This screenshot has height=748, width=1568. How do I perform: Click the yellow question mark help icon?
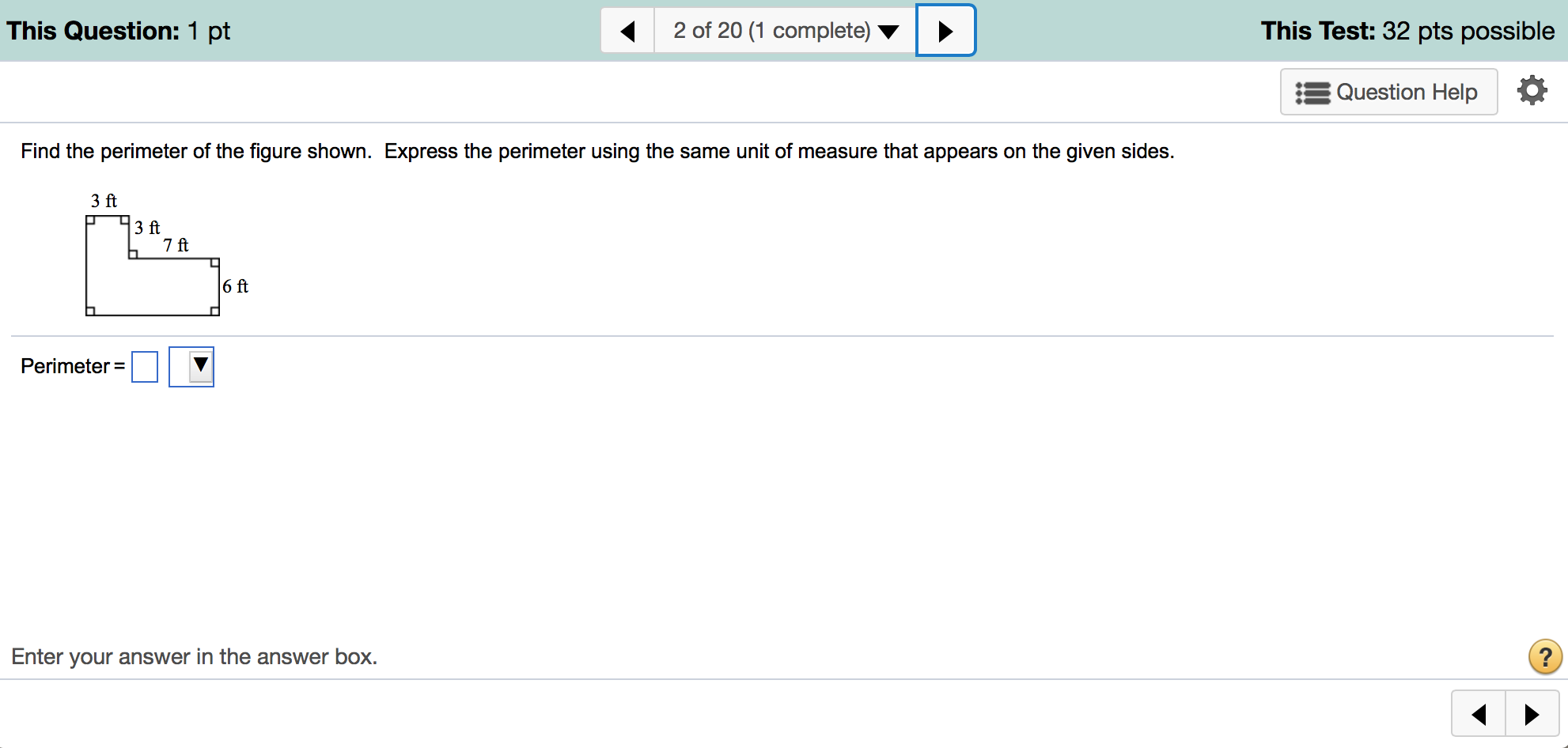tap(1544, 656)
